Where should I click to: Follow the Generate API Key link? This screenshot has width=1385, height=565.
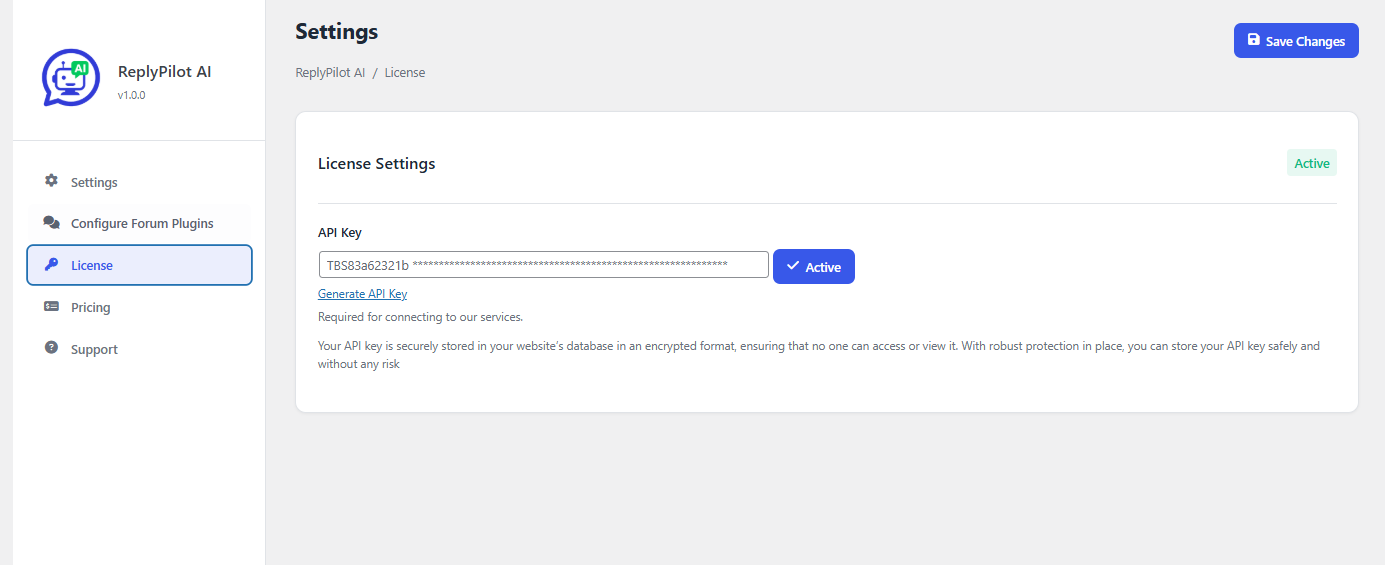[362, 294]
